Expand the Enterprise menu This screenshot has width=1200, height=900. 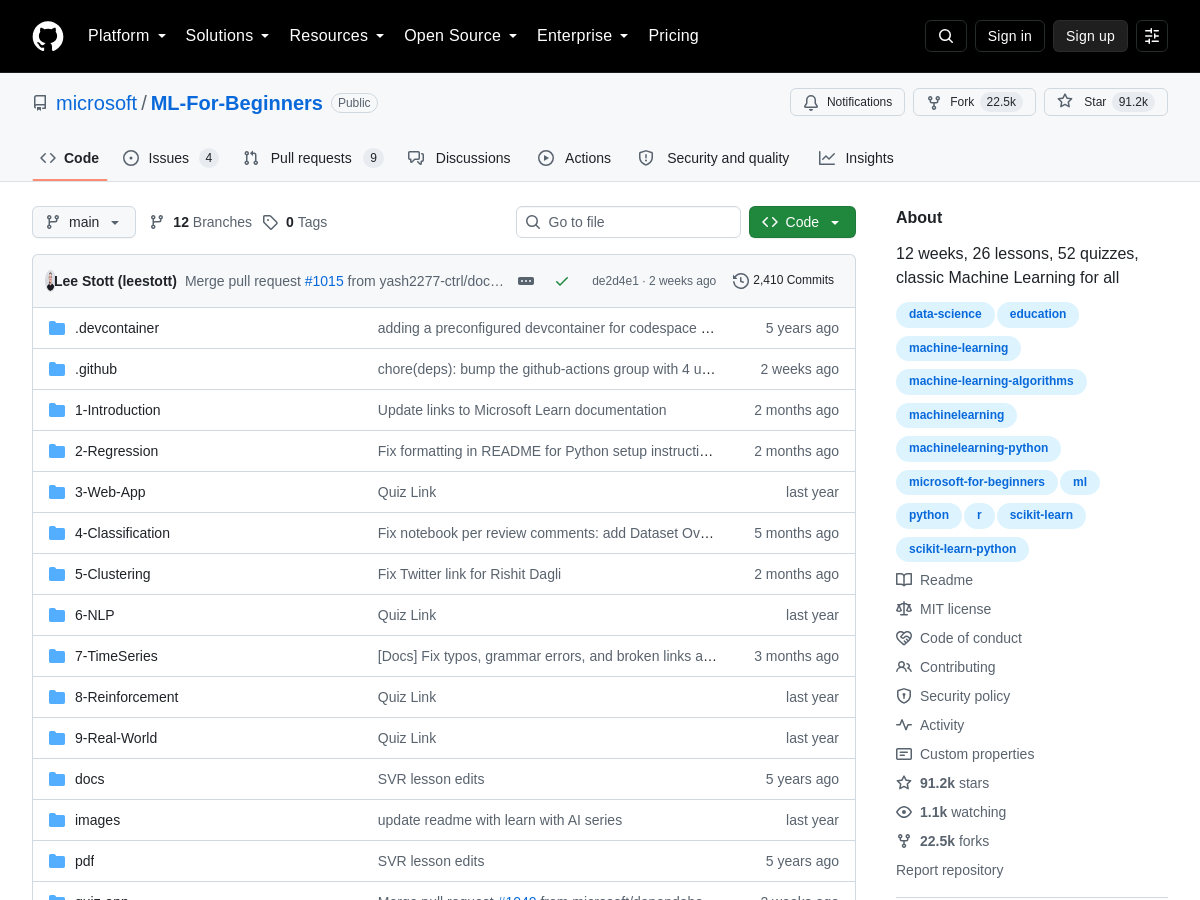(x=583, y=36)
